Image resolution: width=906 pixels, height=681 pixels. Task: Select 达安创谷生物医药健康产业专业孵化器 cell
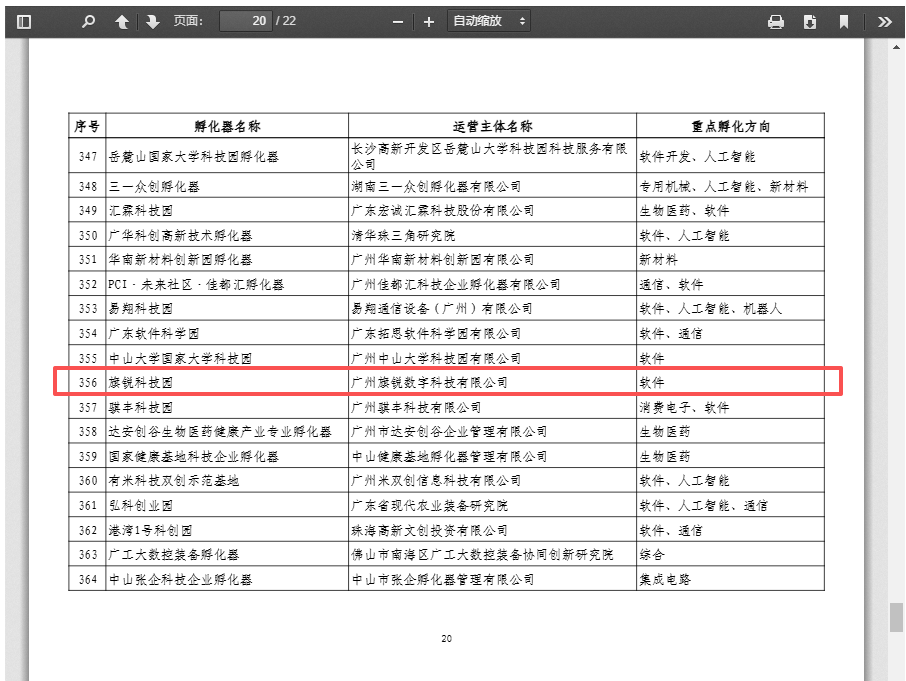click(x=227, y=431)
